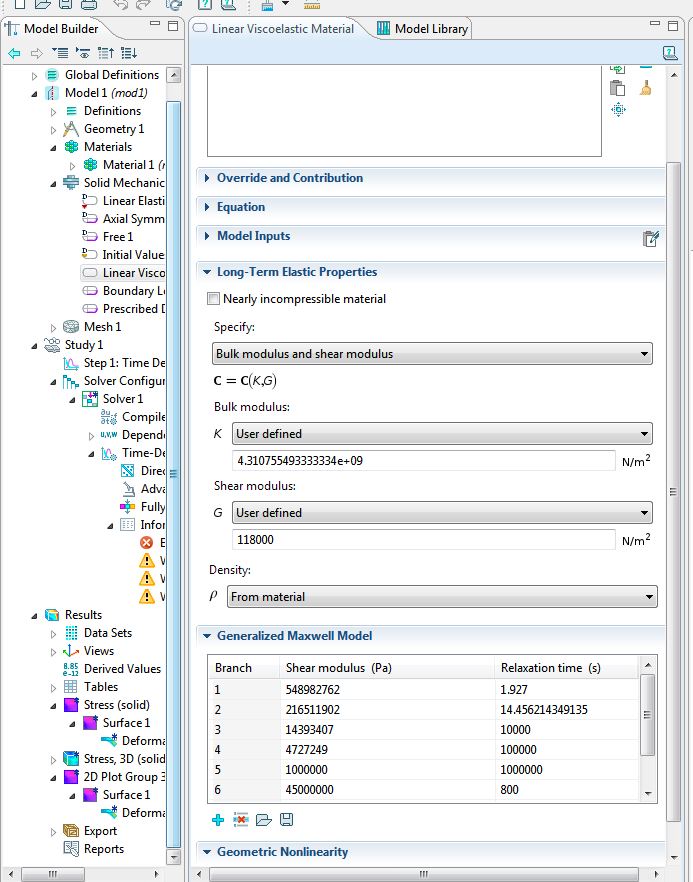Expand the Override and Contribution section
This screenshot has width=693, height=882.
290,178
